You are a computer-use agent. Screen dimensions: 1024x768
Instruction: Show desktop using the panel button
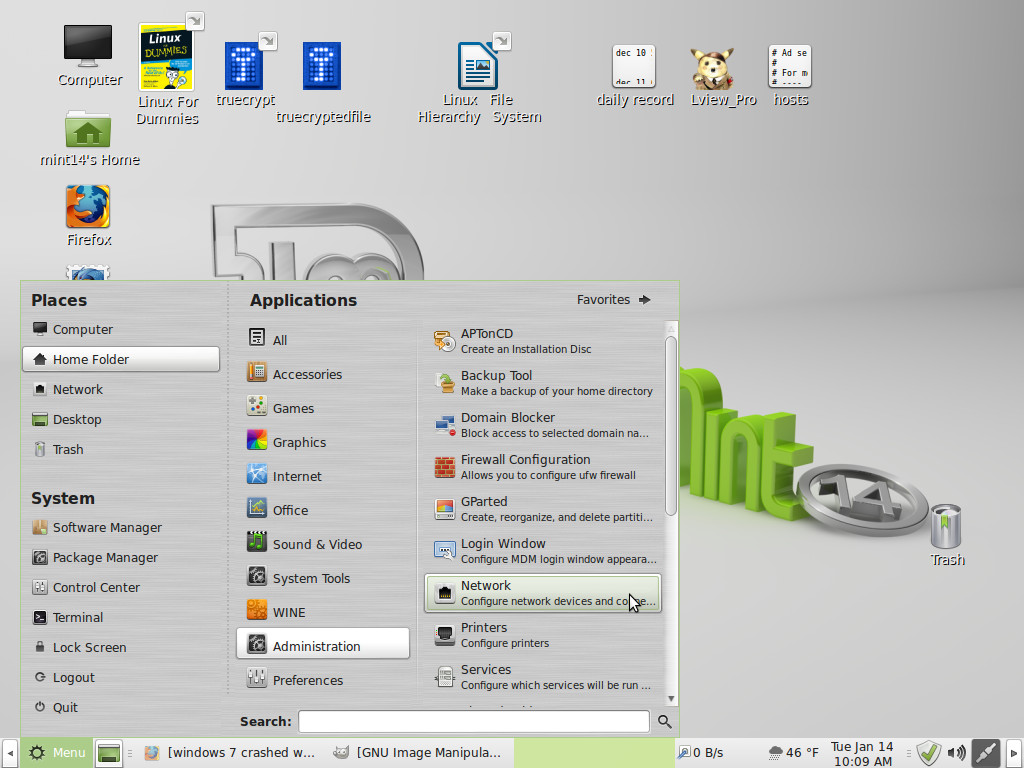click(108, 752)
